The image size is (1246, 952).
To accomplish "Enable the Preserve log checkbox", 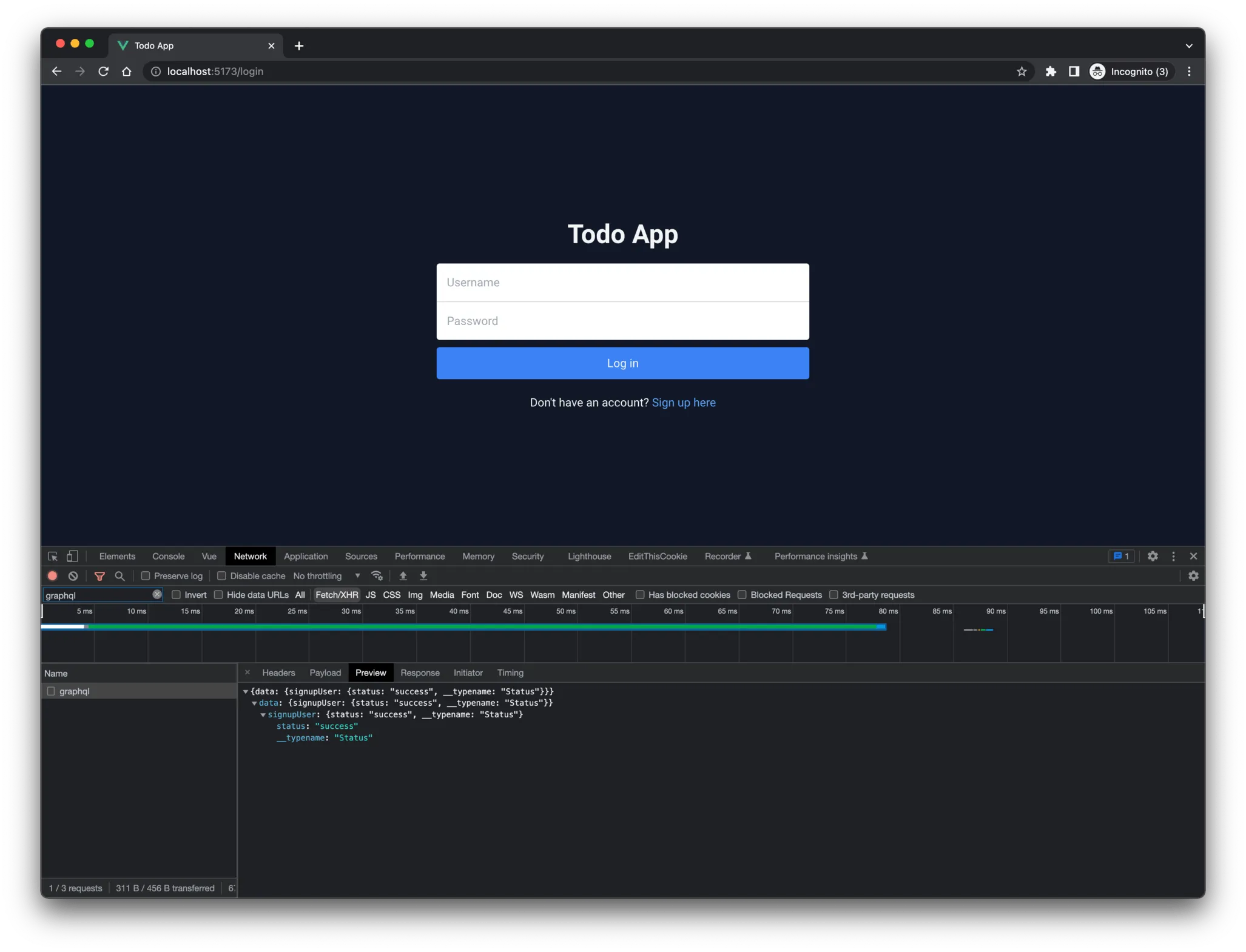I will [x=146, y=576].
